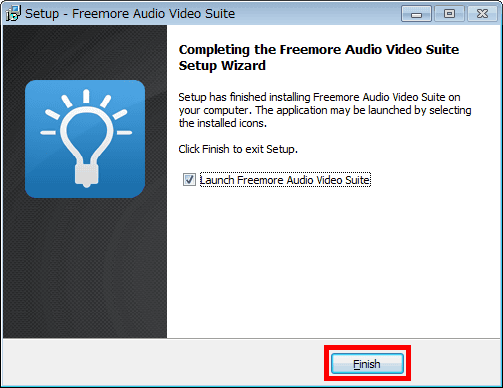The image size is (503, 388).
Task: Click the 'Setup has finished installing' paragraph
Action: click(x=325, y=110)
